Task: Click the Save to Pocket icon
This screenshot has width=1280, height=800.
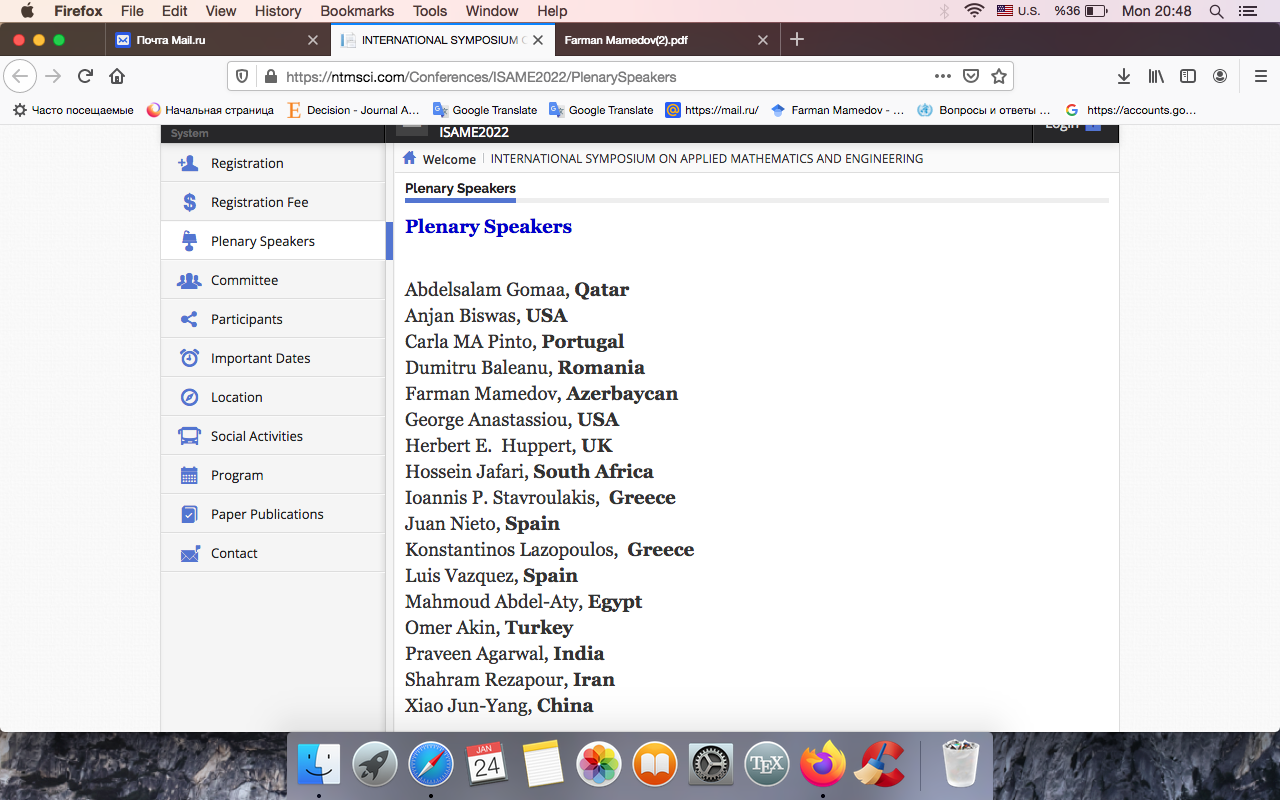Action: click(x=970, y=77)
